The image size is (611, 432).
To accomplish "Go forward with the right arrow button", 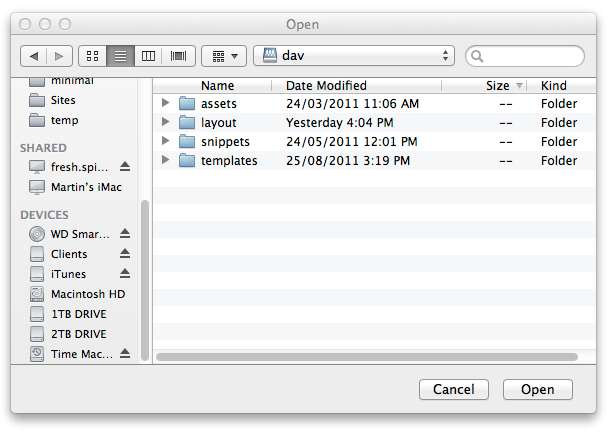I will (x=59, y=56).
